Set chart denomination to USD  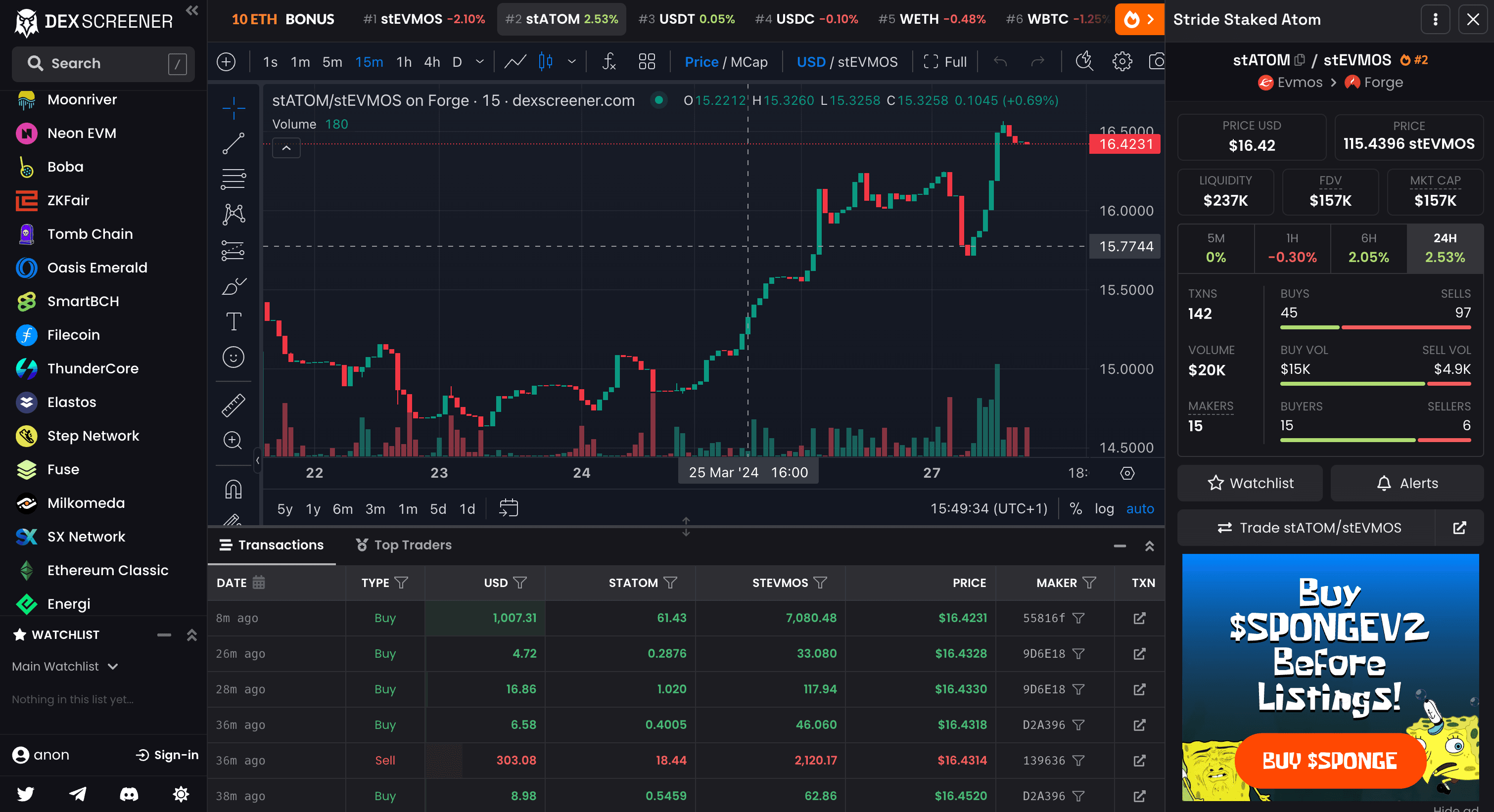click(x=811, y=62)
